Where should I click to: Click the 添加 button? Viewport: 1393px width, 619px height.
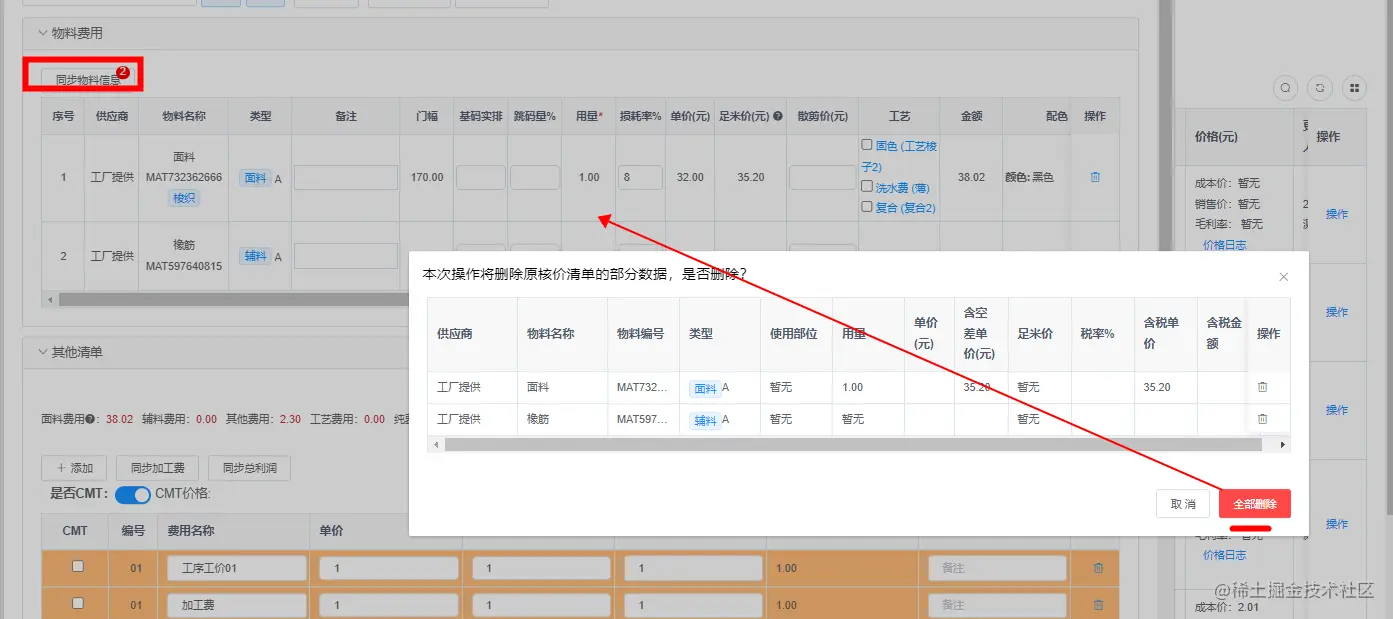[74, 468]
